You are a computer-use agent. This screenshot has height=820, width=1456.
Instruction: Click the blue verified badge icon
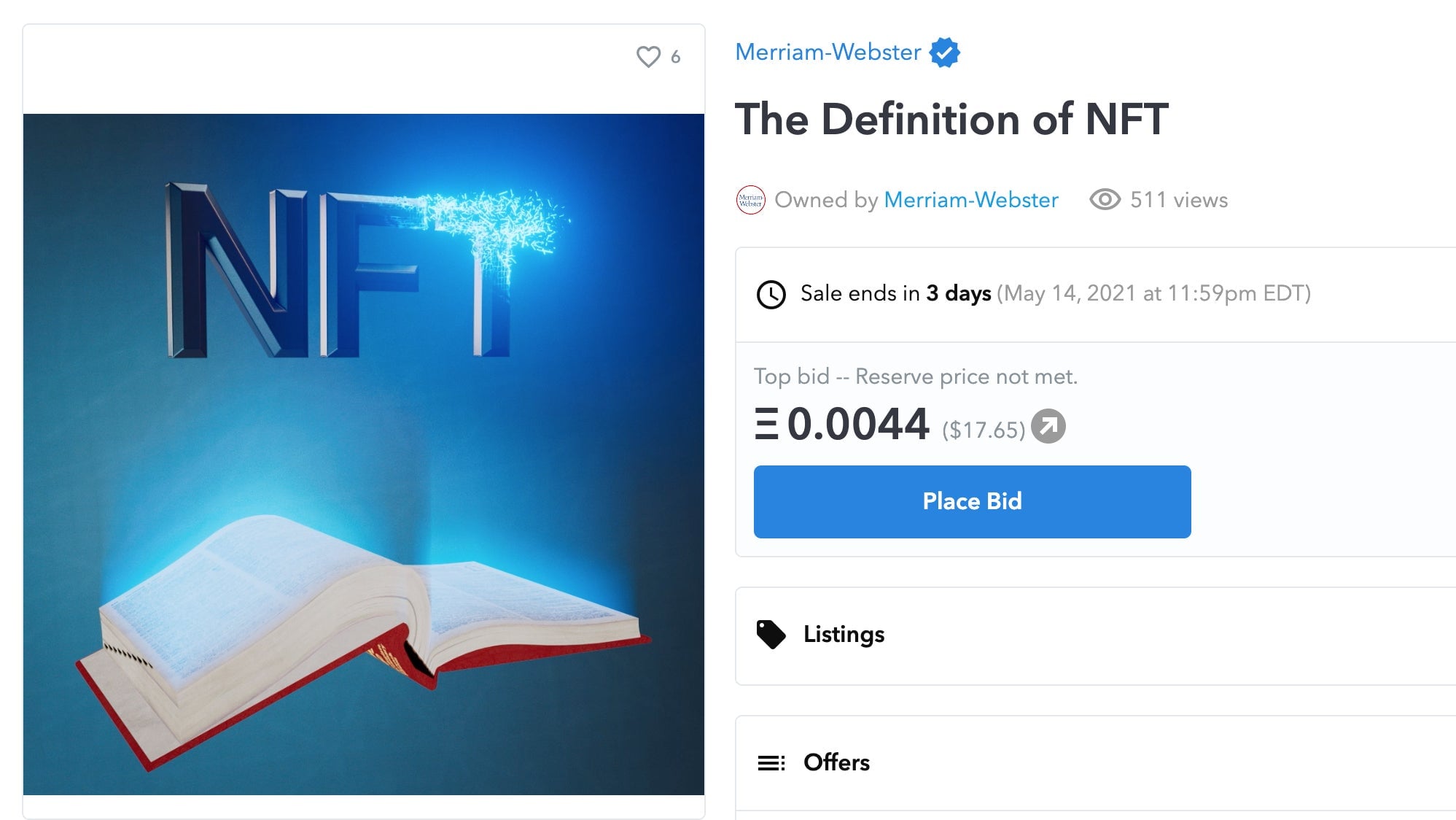click(944, 53)
